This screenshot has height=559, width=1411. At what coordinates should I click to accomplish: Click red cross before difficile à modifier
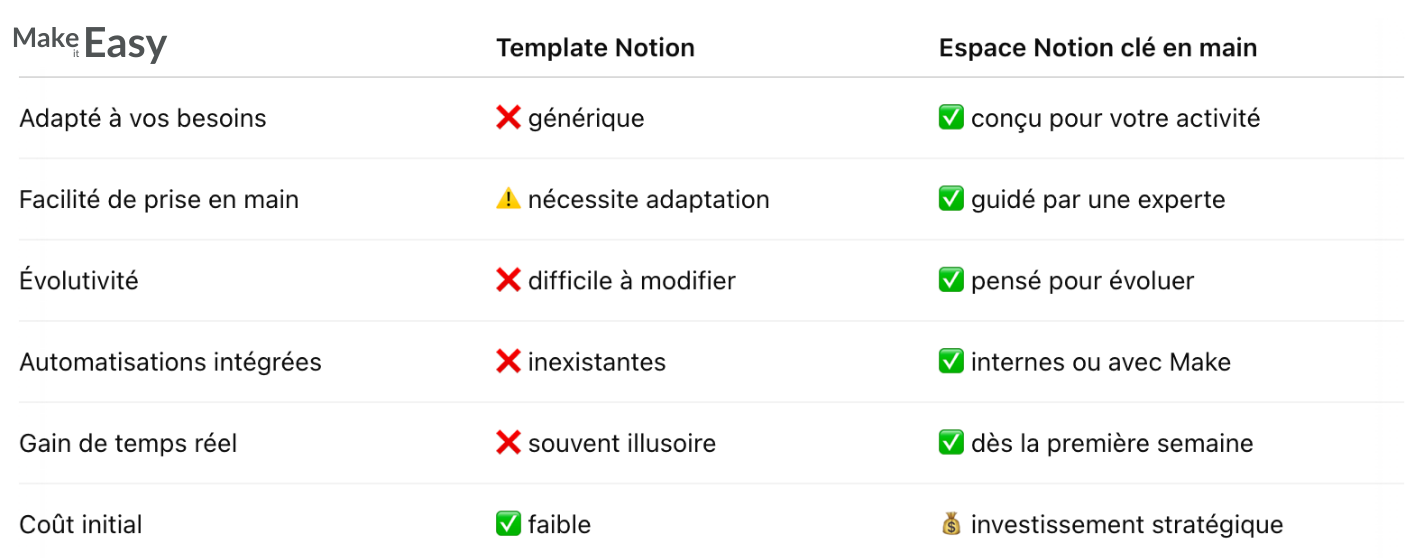tap(508, 281)
